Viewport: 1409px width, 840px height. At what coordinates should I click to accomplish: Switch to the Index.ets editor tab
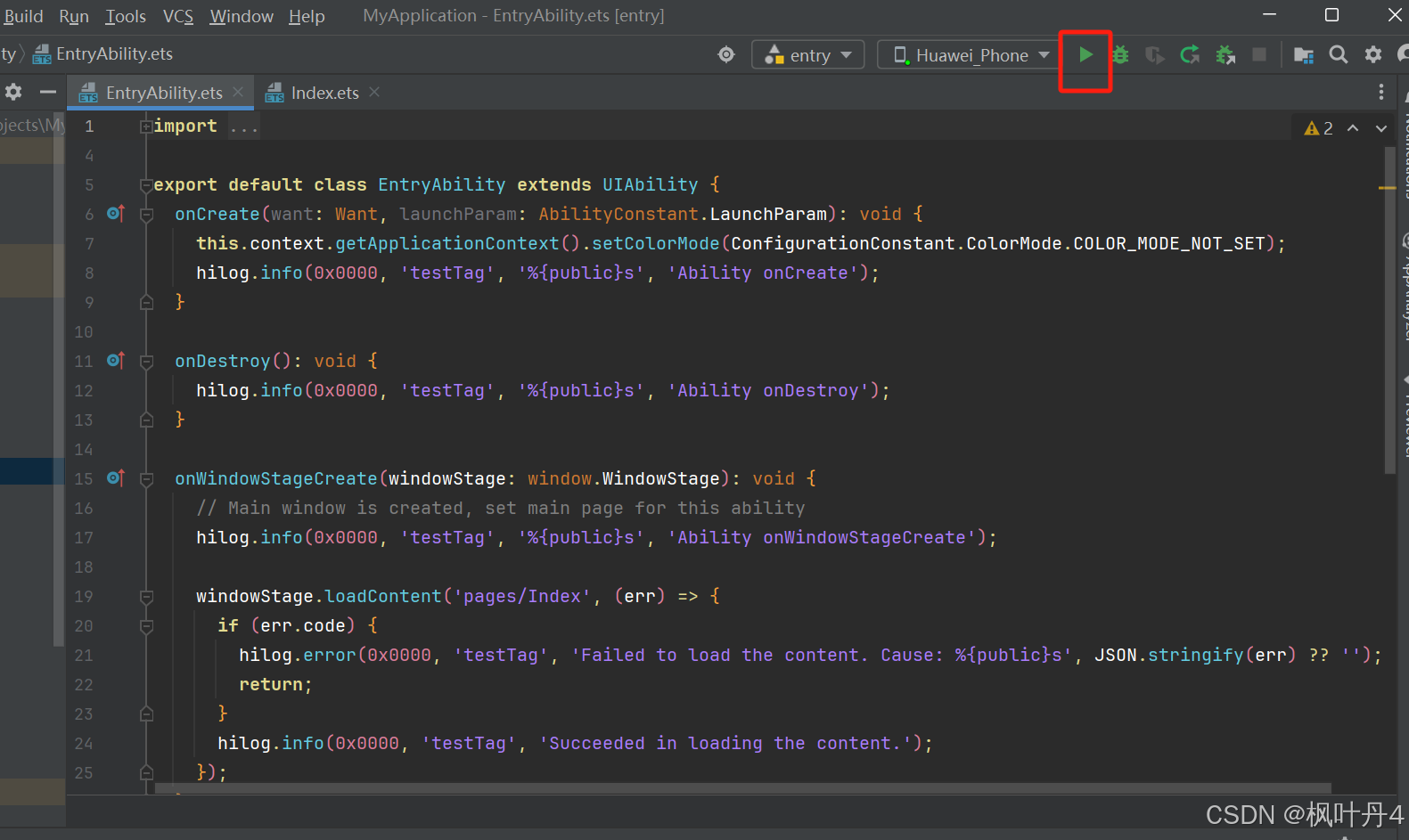(324, 93)
